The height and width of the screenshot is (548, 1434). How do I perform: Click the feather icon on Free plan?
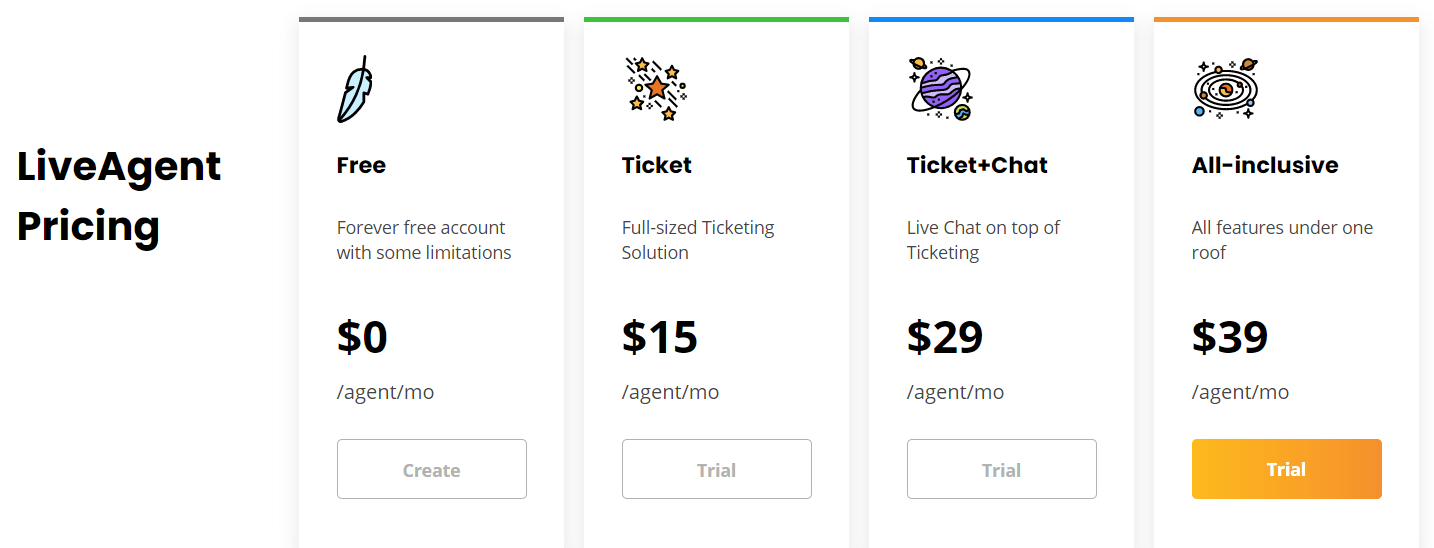tap(354, 89)
